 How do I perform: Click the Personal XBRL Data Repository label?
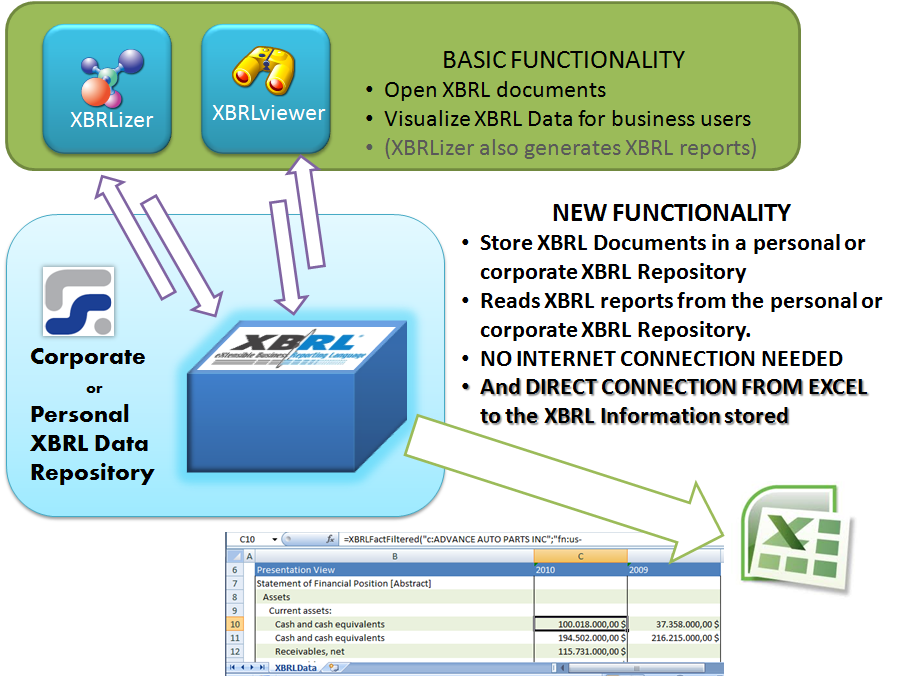point(92,443)
